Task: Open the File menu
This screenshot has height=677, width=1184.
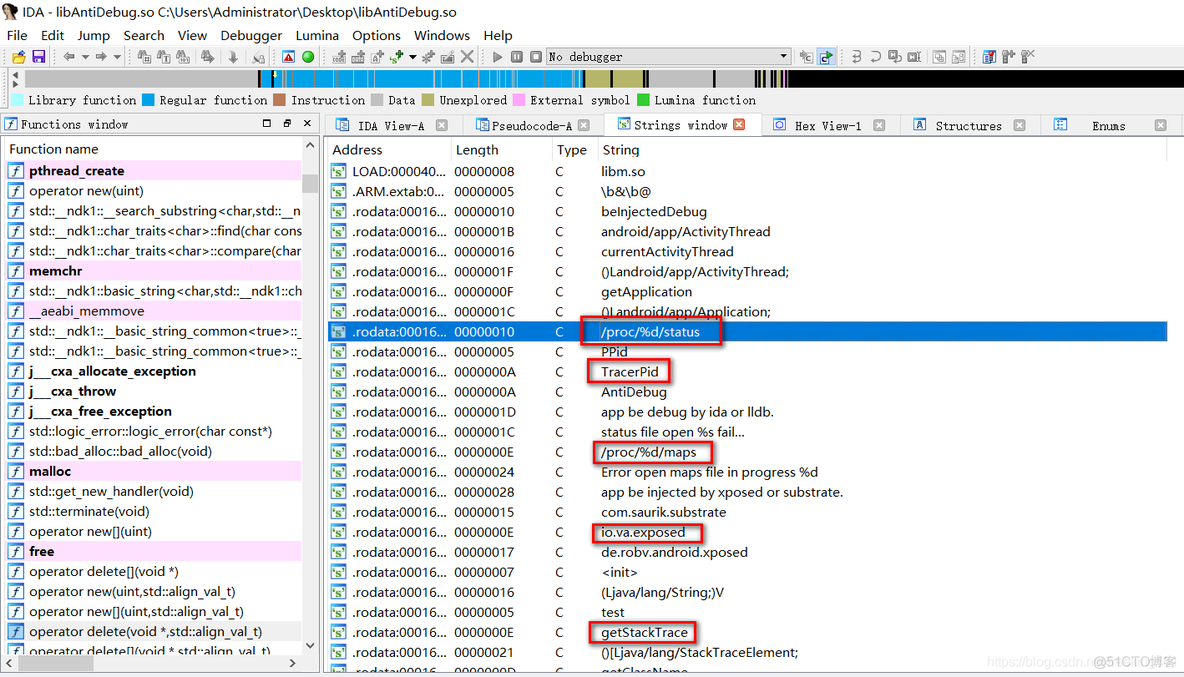Action: click(17, 35)
